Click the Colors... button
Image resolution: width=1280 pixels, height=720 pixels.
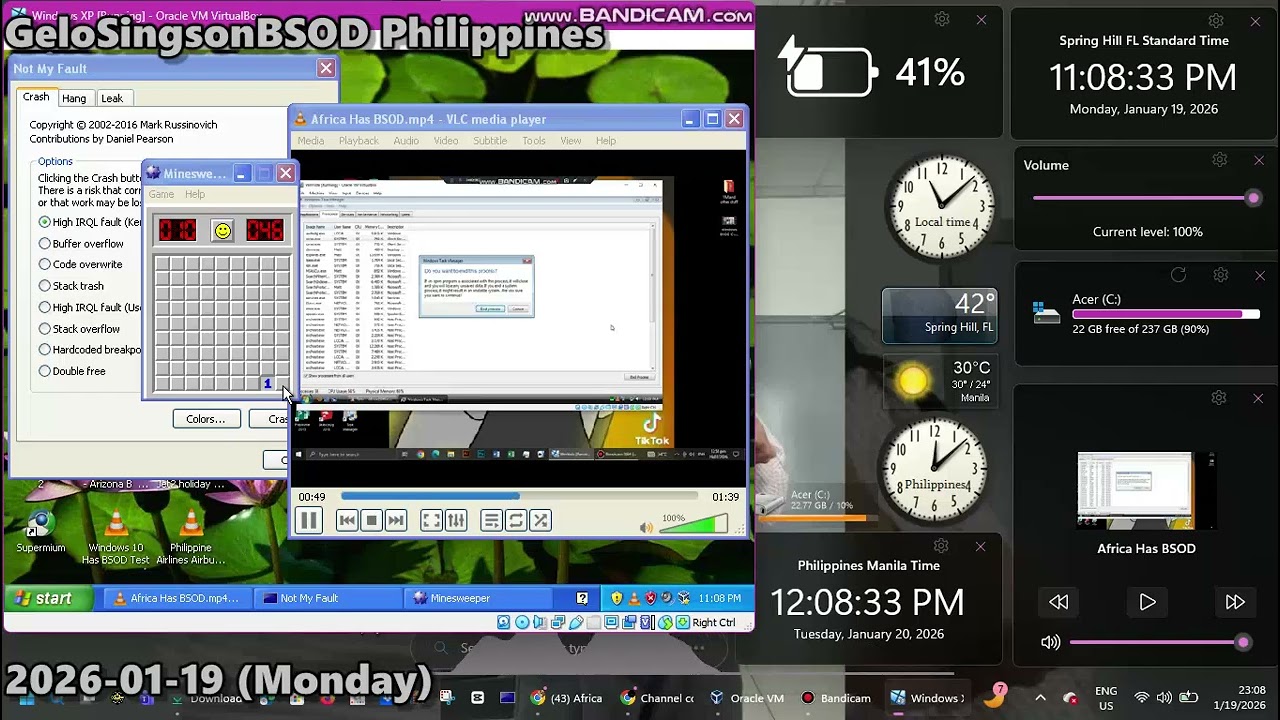[206, 419]
